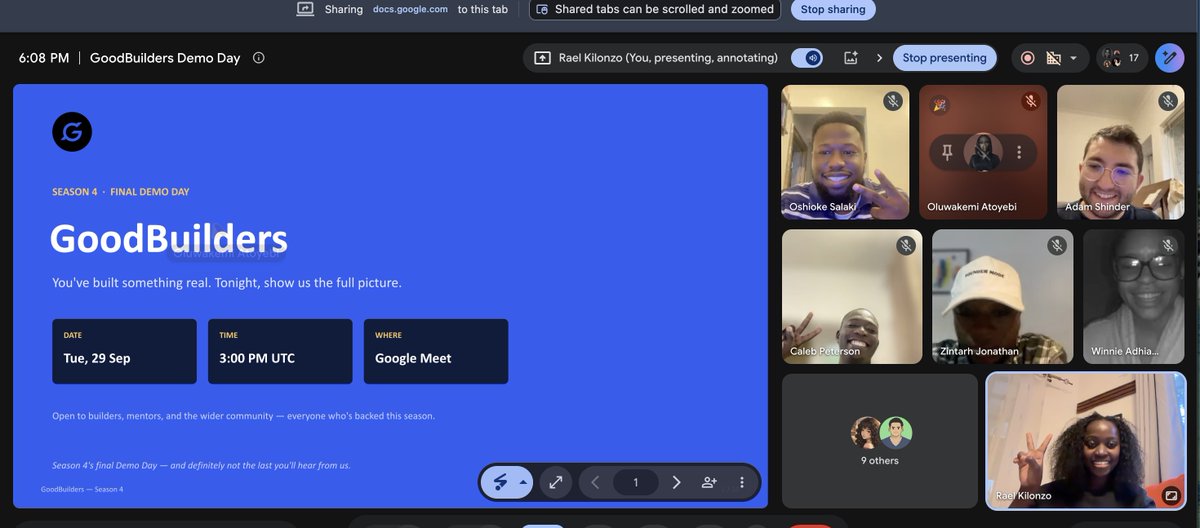Image resolution: width=1200 pixels, height=528 pixels.
Task: Open the Gemini pencil sparkle button
Action: point(1169,58)
